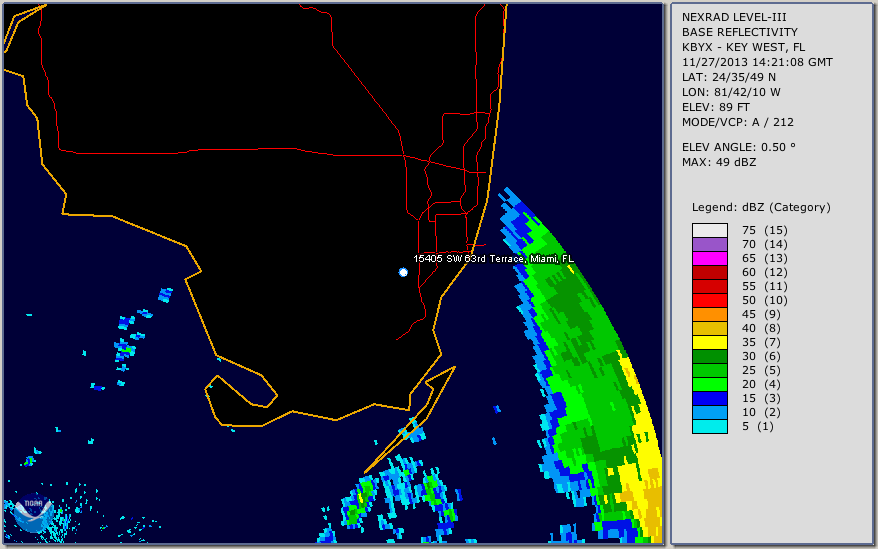Select the 70 dBZ purple legend swatch
Screen dimensions: 878x549
click(709, 244)
